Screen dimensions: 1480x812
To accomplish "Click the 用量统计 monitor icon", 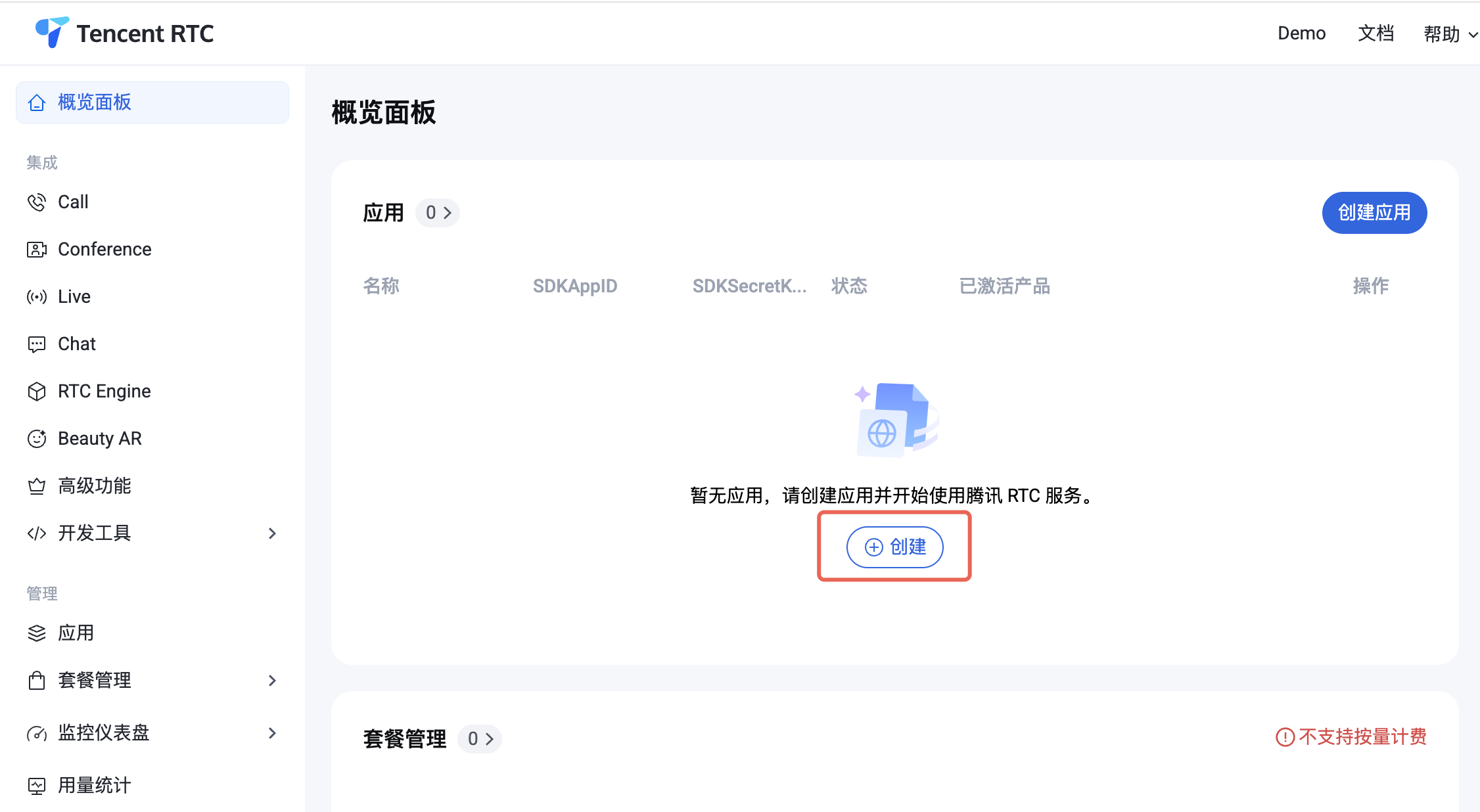I will pos(37,786).
